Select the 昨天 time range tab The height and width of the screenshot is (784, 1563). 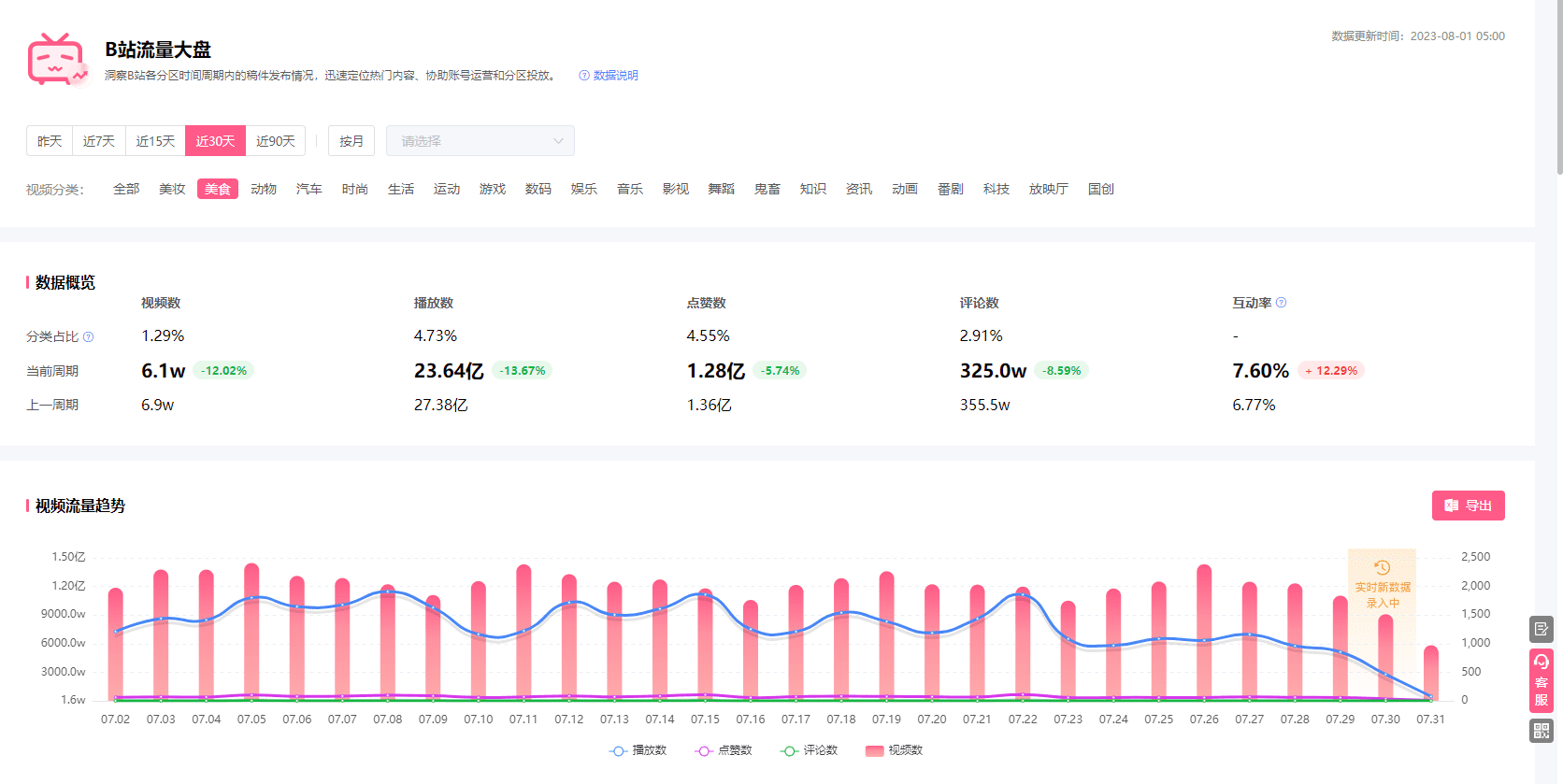[x=50, y=141]
